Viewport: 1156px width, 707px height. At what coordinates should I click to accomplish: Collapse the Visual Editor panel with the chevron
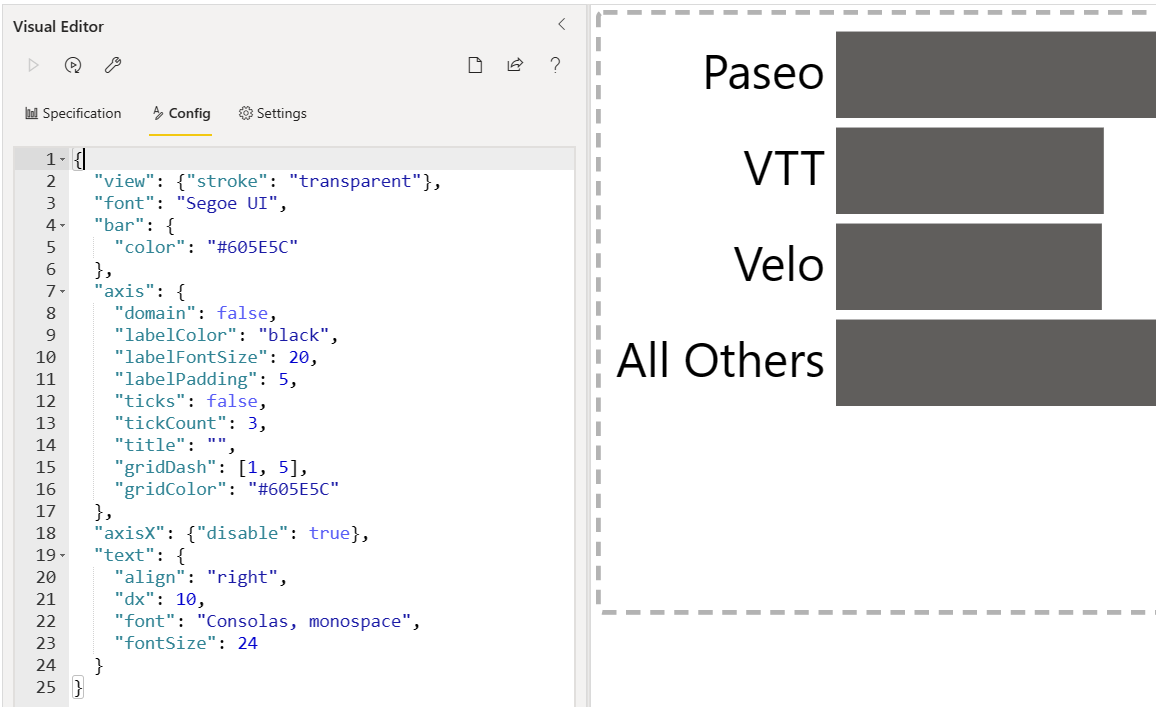click(x=561, y=24)
